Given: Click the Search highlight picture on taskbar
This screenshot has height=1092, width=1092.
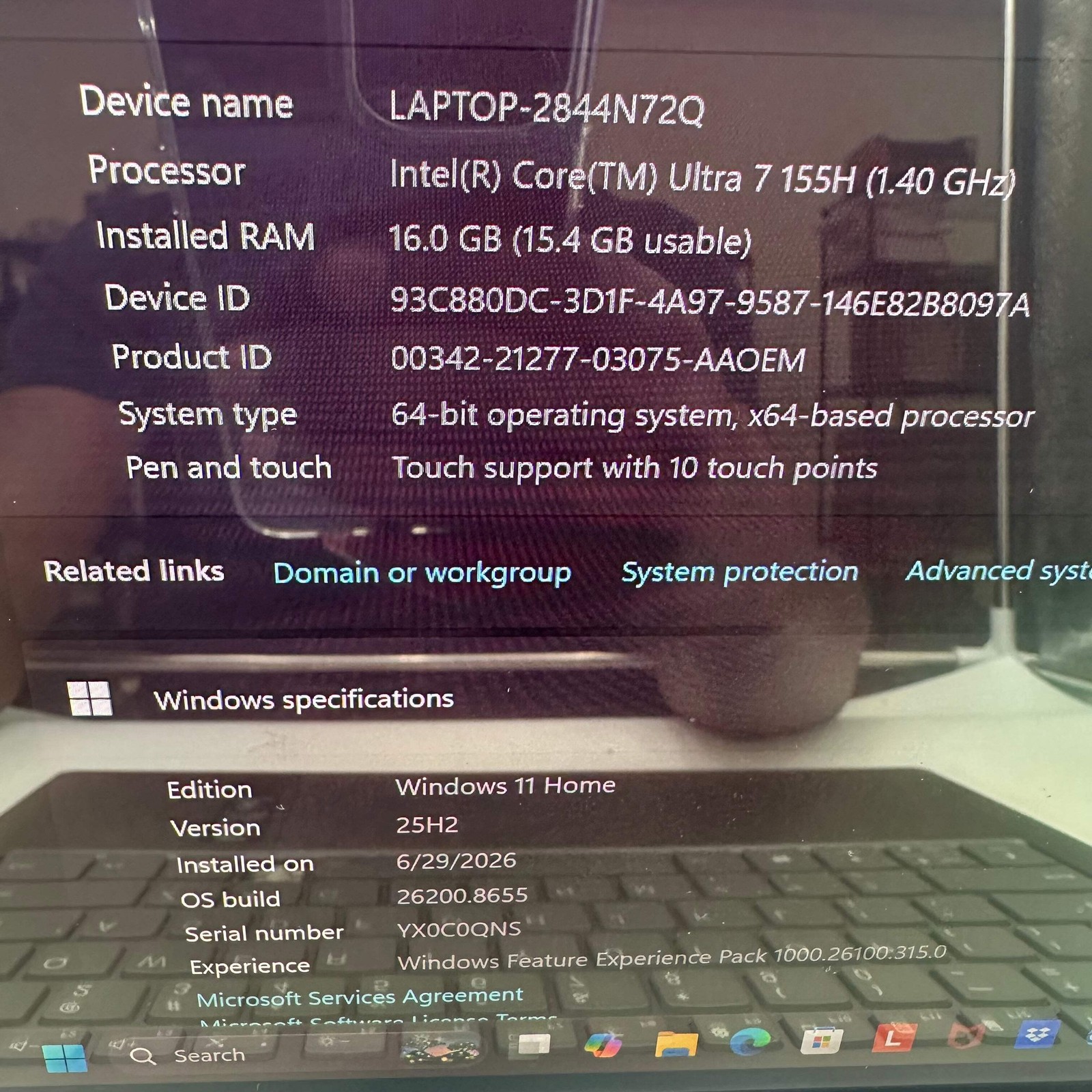Looking at the screenshot, I should point(439,1048).
